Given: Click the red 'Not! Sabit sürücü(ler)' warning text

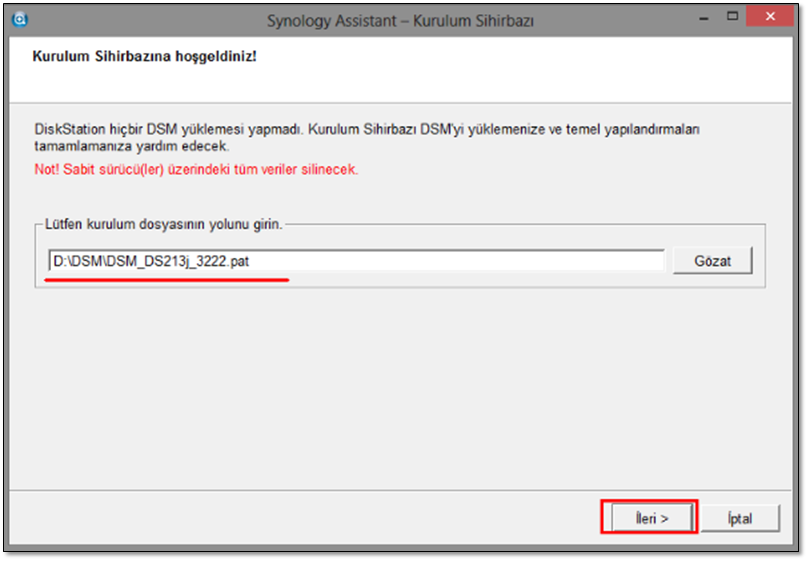Looking at the screenshot, I should pos(196,169).
